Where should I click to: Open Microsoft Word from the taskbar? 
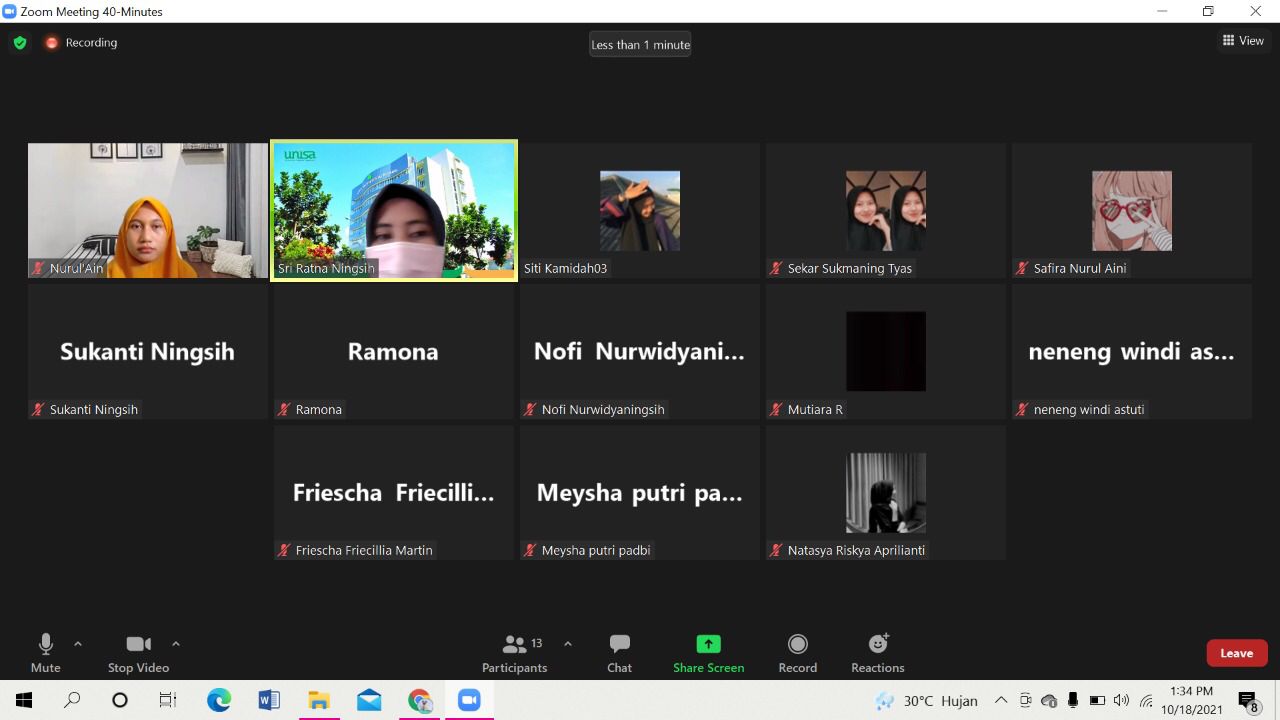click(269, 701)
